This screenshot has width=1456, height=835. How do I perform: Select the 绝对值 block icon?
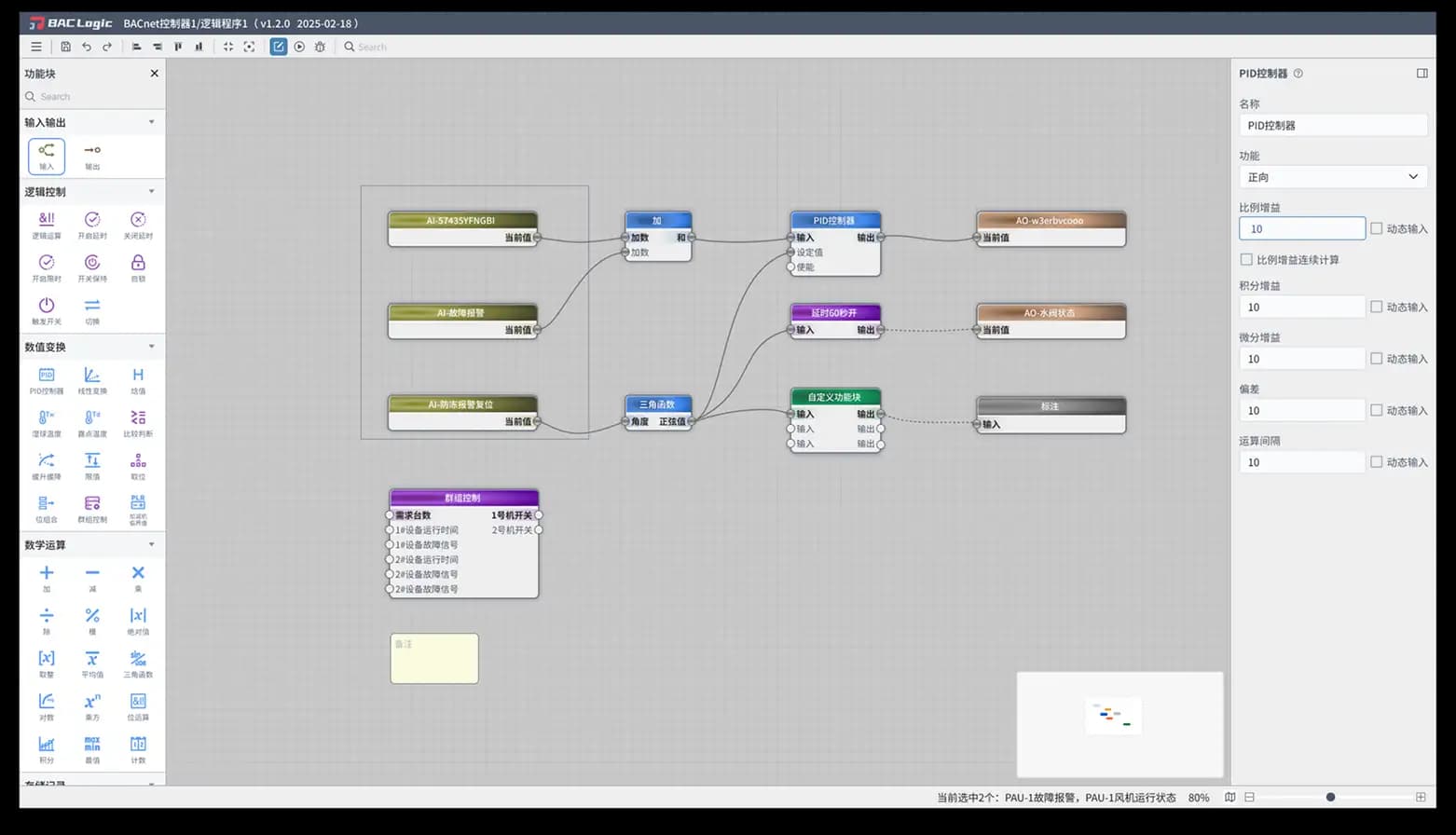(138, 621)
